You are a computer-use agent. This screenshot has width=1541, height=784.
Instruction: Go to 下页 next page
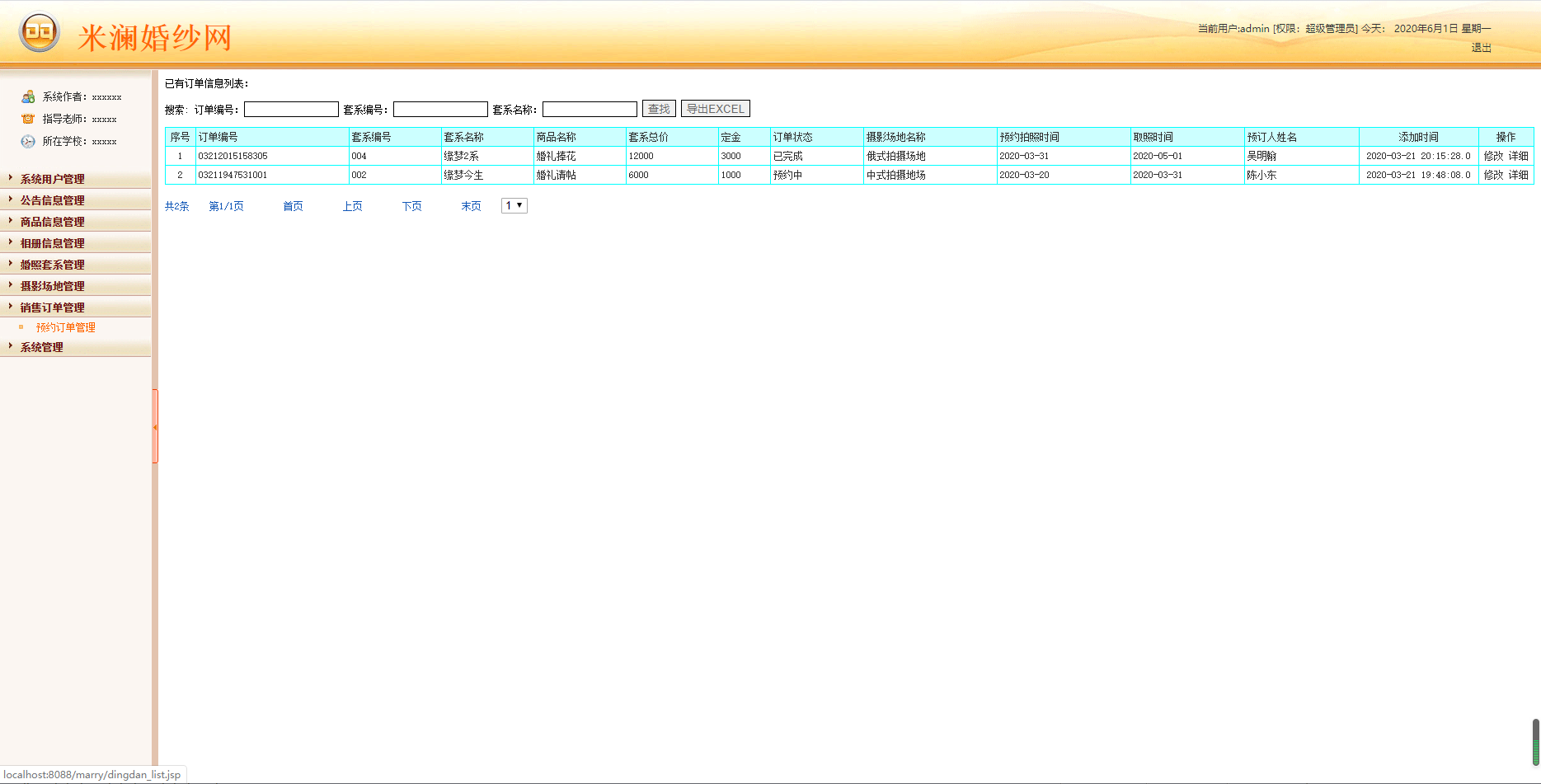click(411, 206)
